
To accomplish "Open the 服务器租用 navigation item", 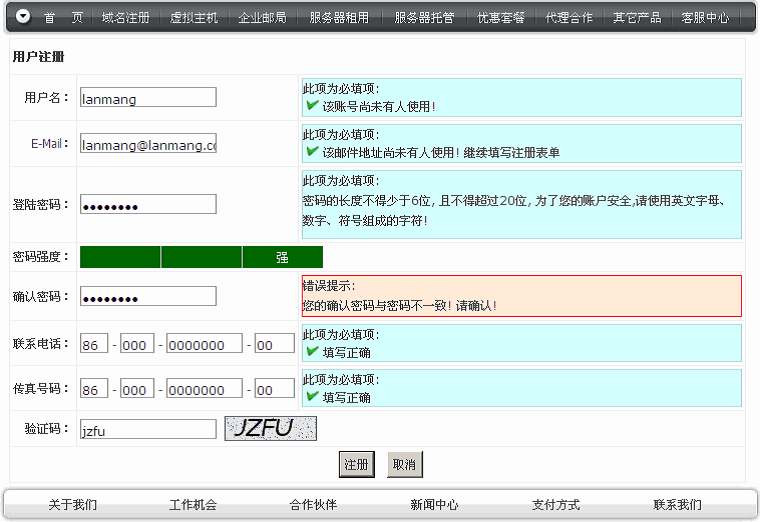I will pos(339,18).
